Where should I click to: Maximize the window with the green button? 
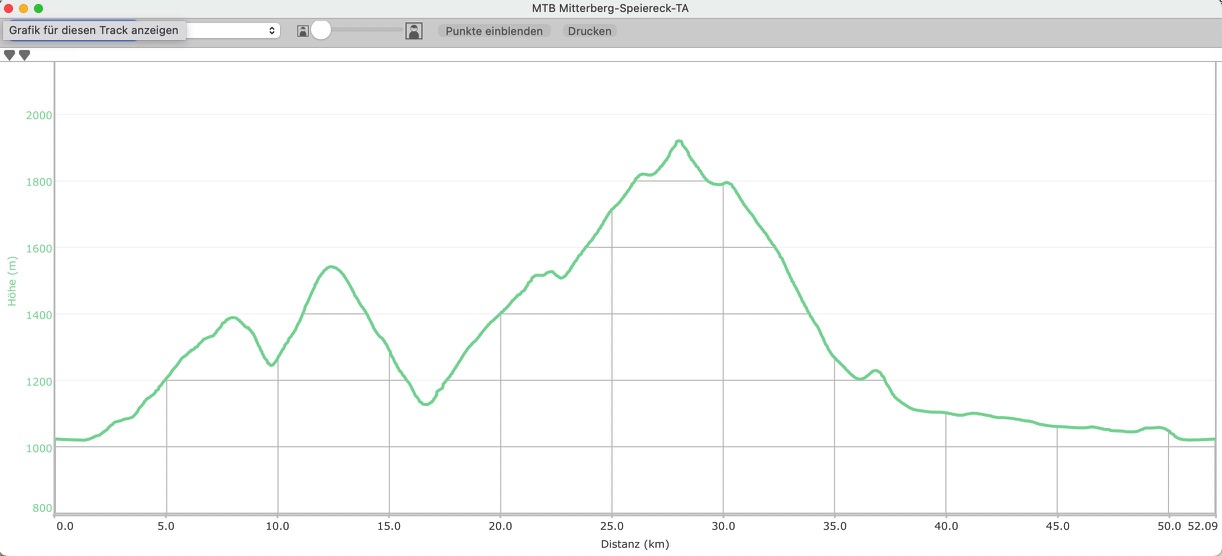click(x=40, y=8)
